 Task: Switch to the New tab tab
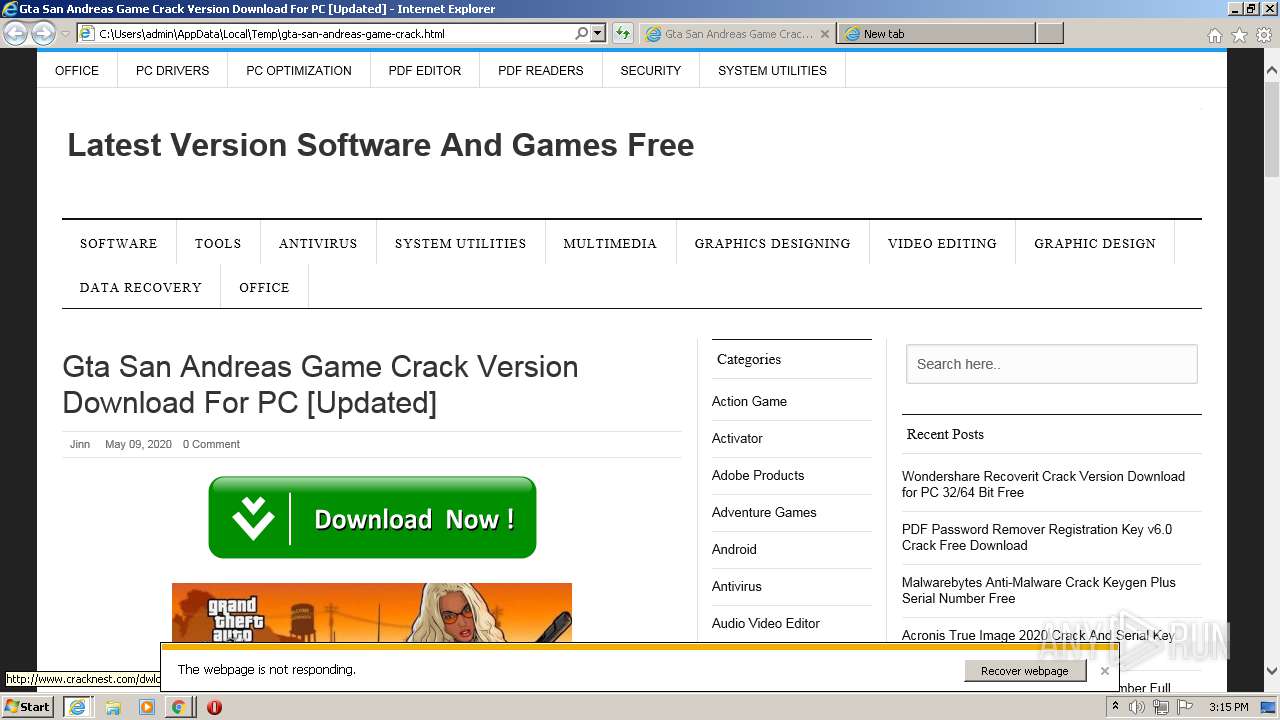coord(937,34)
